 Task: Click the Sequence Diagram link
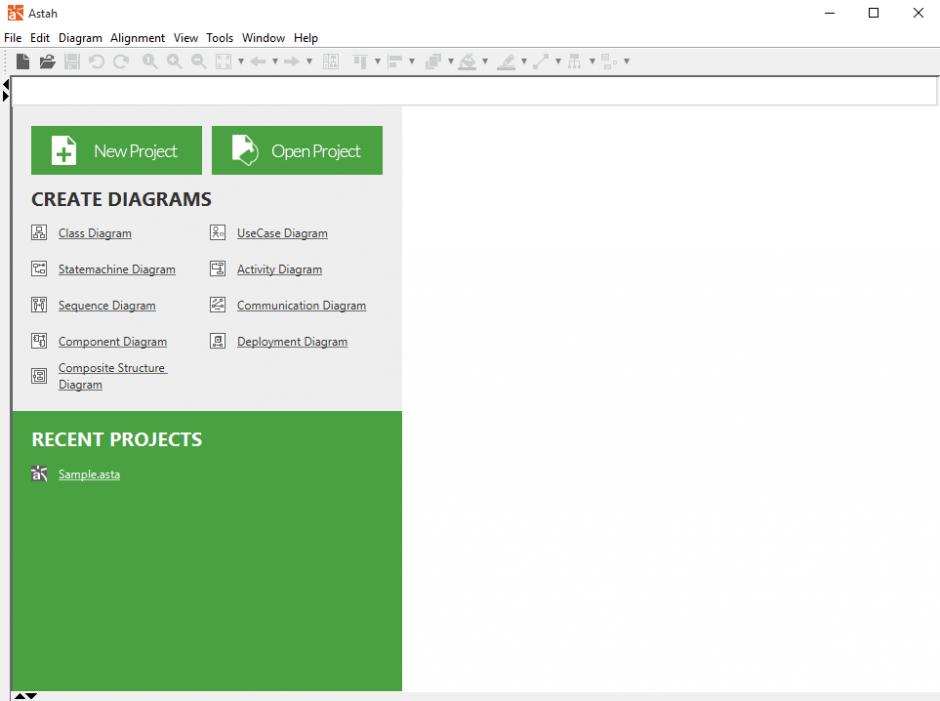[x=107, y=305]
